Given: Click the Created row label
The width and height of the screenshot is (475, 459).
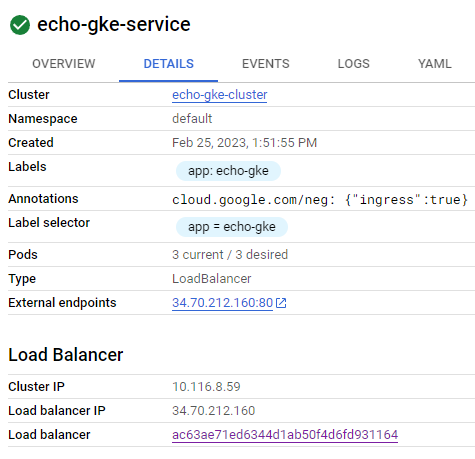Looking at the screenshot, I should tap(31, 143).
